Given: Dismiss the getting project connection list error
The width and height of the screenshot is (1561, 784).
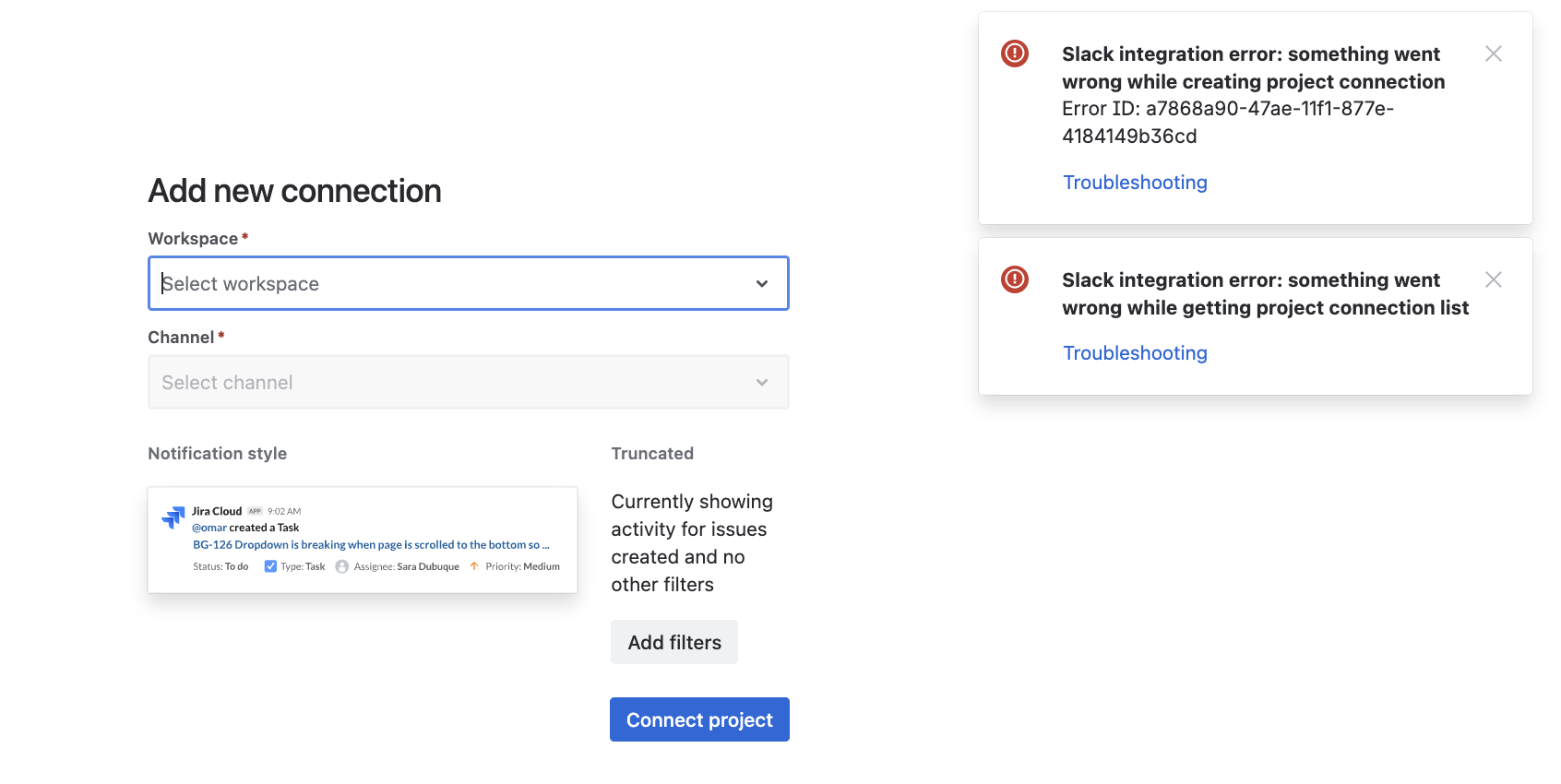Looking at the screenshot, I should 1494,279.
